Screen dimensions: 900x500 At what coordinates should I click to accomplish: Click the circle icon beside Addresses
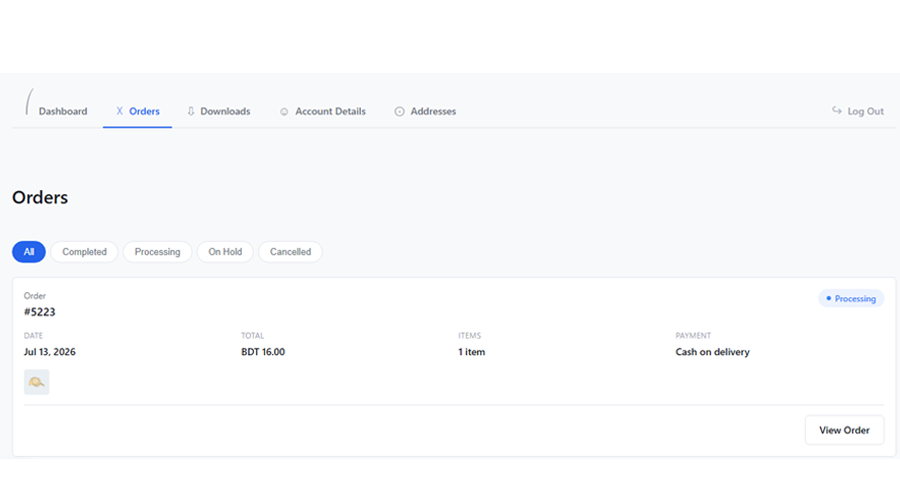click(399, 111)
